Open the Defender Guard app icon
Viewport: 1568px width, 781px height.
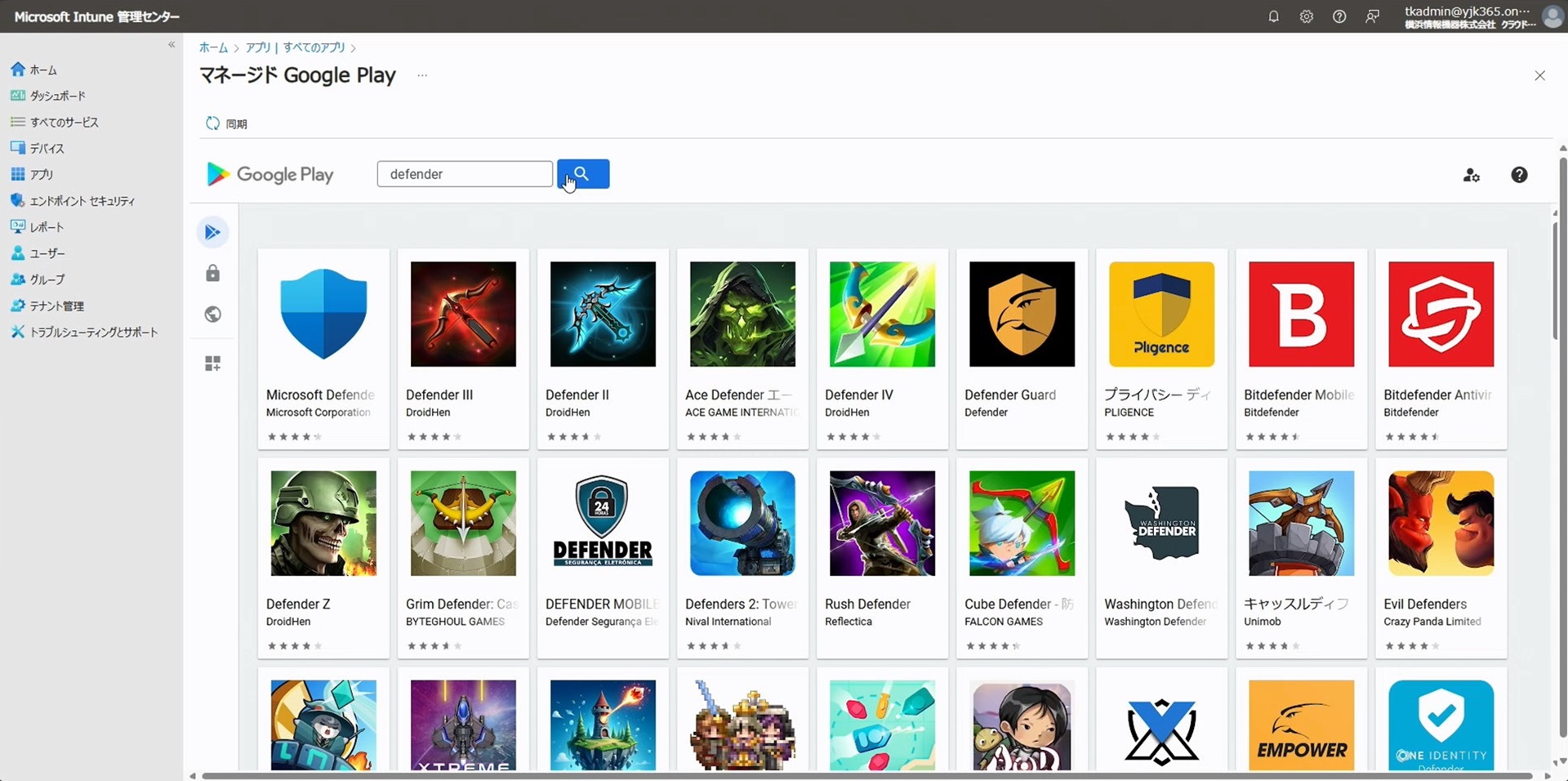pyautogui.click(x=1022, y=314)
